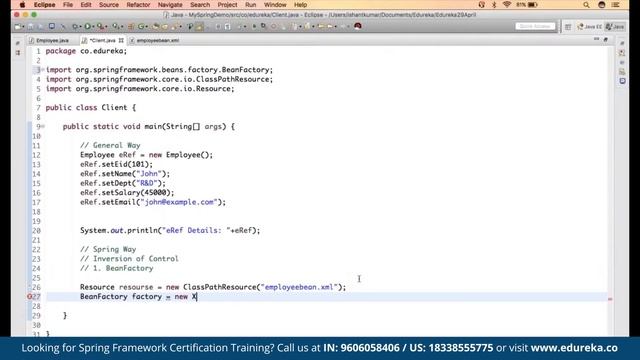Click the second icon in left trim bar
Image resolution: width=640 pixels, height=360 pixels.
click(18, 53)
